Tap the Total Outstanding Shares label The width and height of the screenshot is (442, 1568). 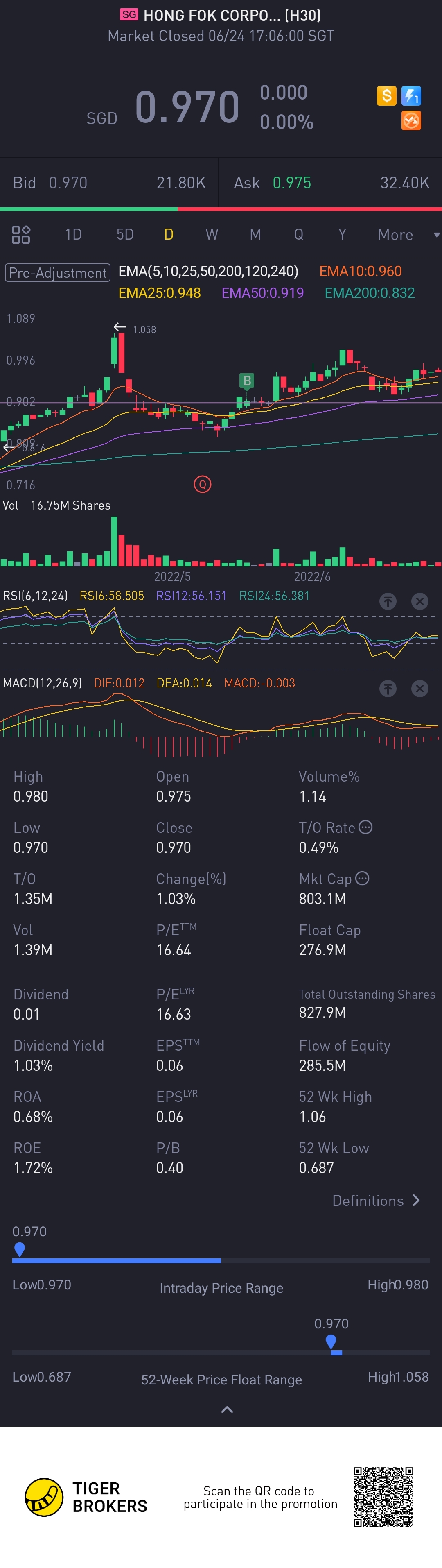(367, 994)
